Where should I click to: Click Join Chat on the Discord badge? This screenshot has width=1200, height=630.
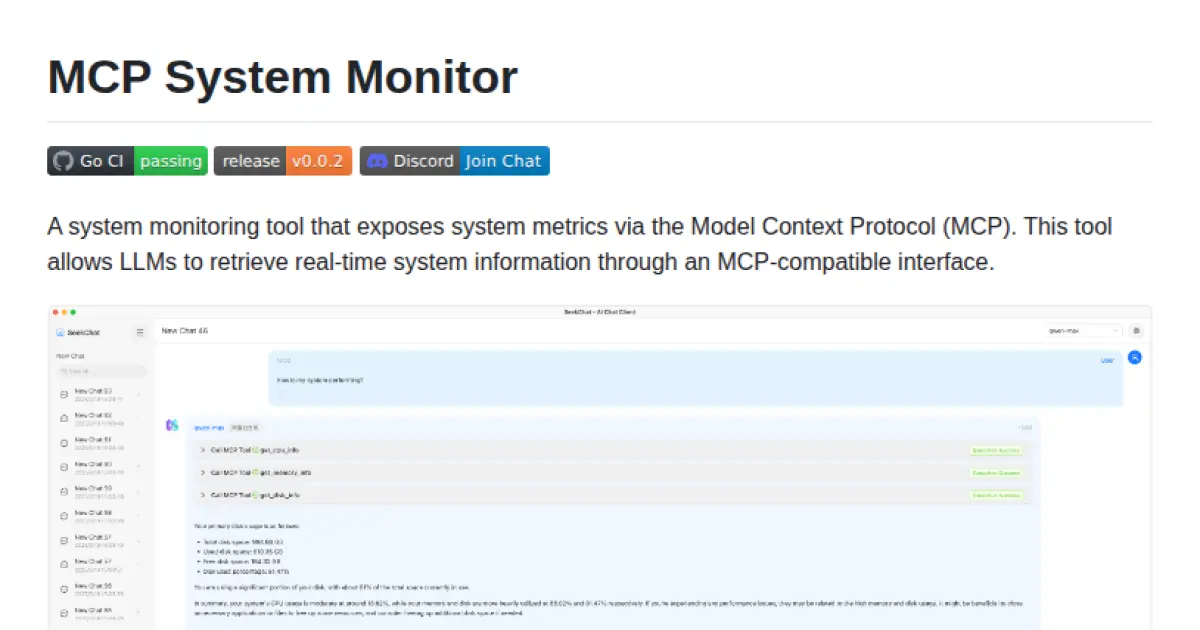click(x=503, y=160)
